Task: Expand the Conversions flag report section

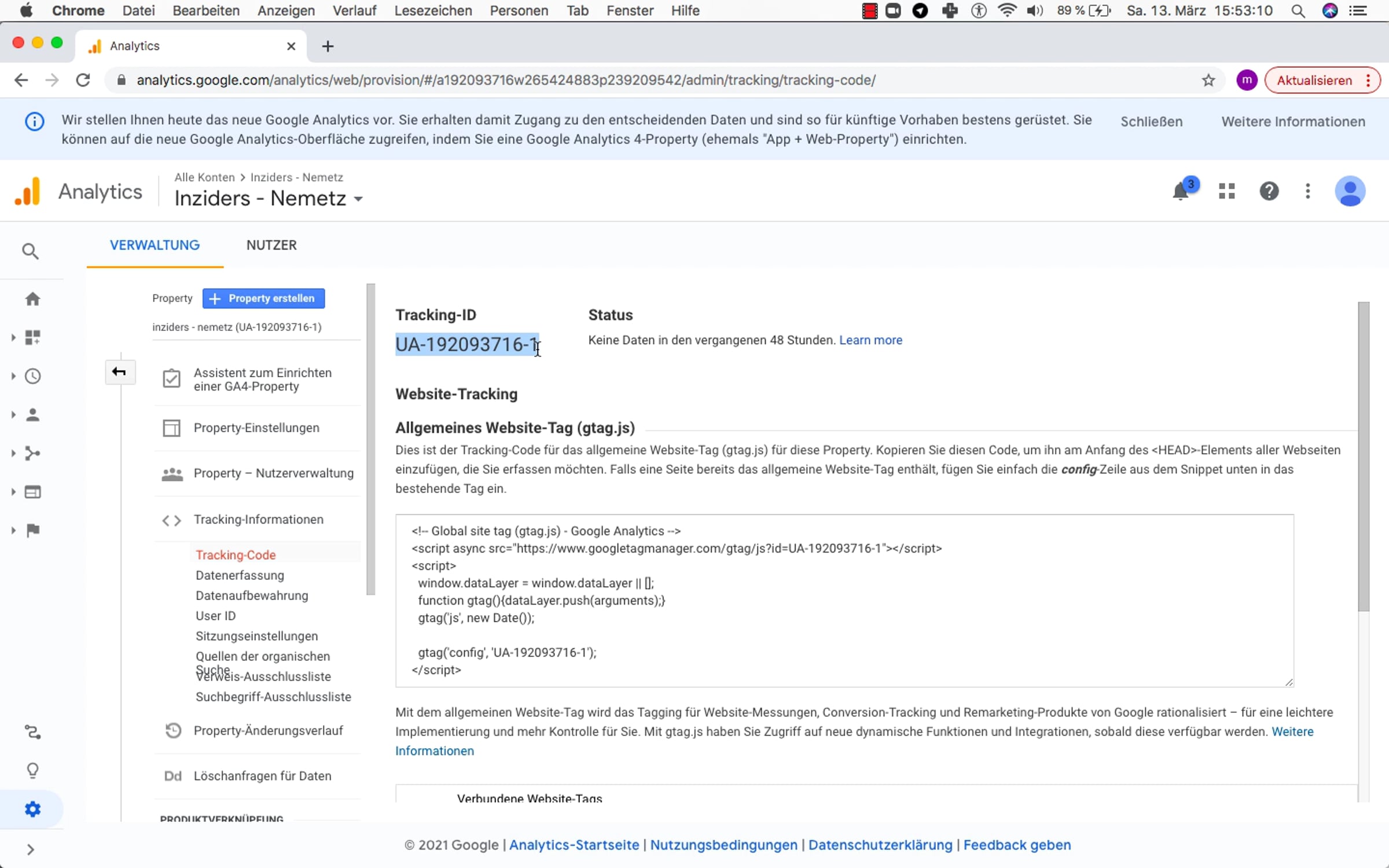Action: [x=32, y=530]
